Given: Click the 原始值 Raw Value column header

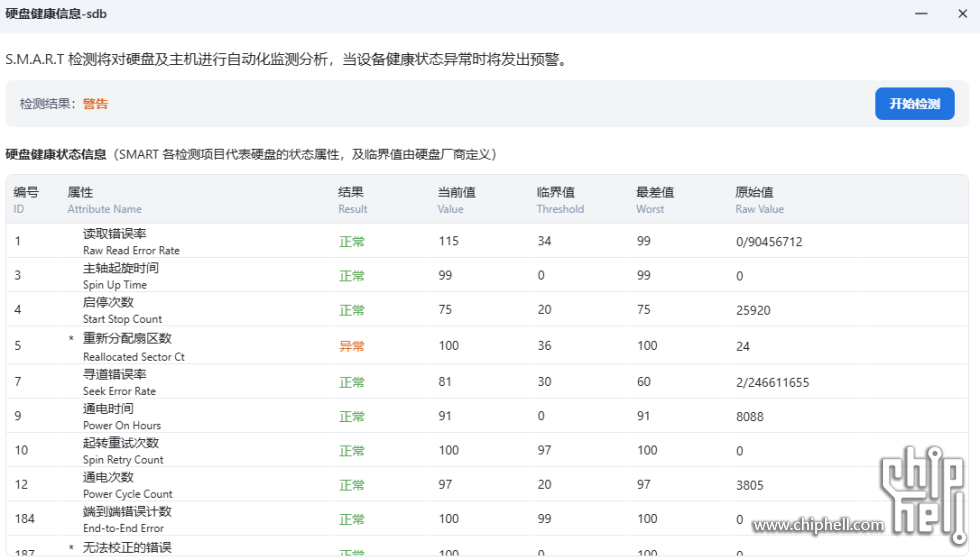Looking at the screenshot, I should tap(758, 200).
